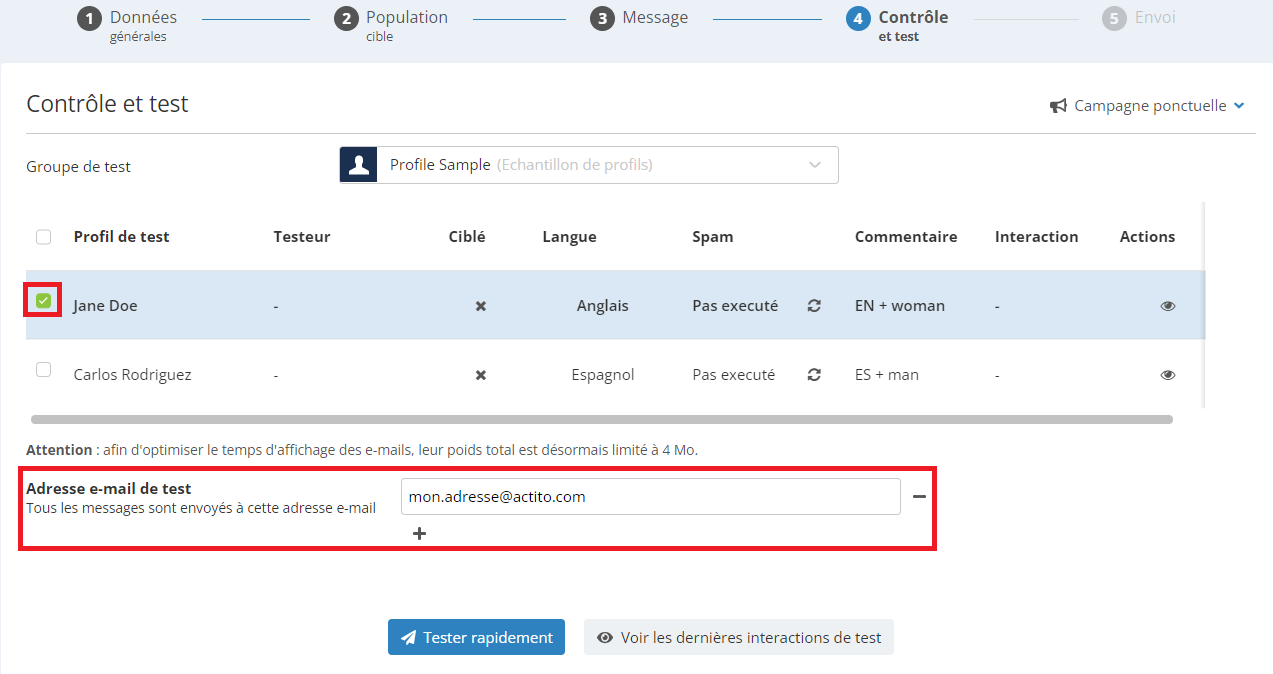Screen dimensions: 1273x674
Task: Preview message for Carlos Rodriguez via eye icon
Action: coord(1168,375)
